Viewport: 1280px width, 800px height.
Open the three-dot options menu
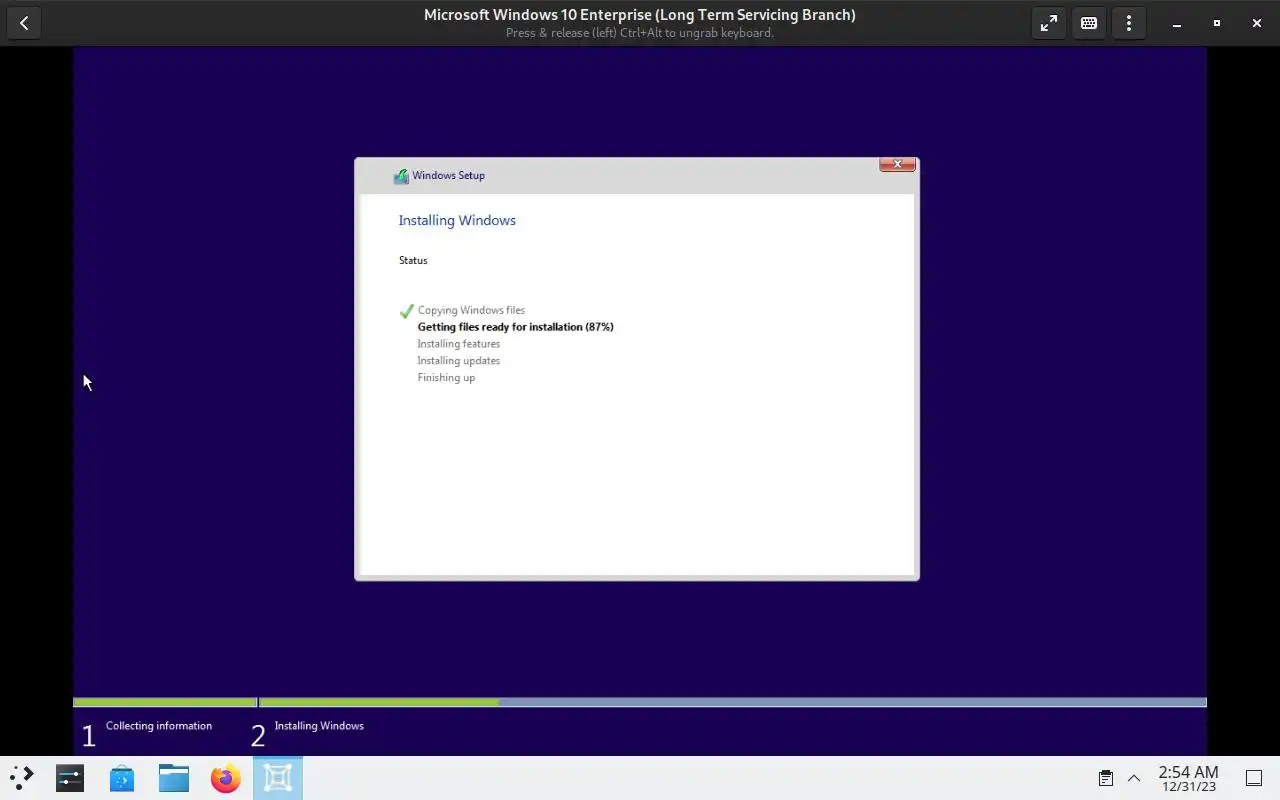(x=1129, y=23)
